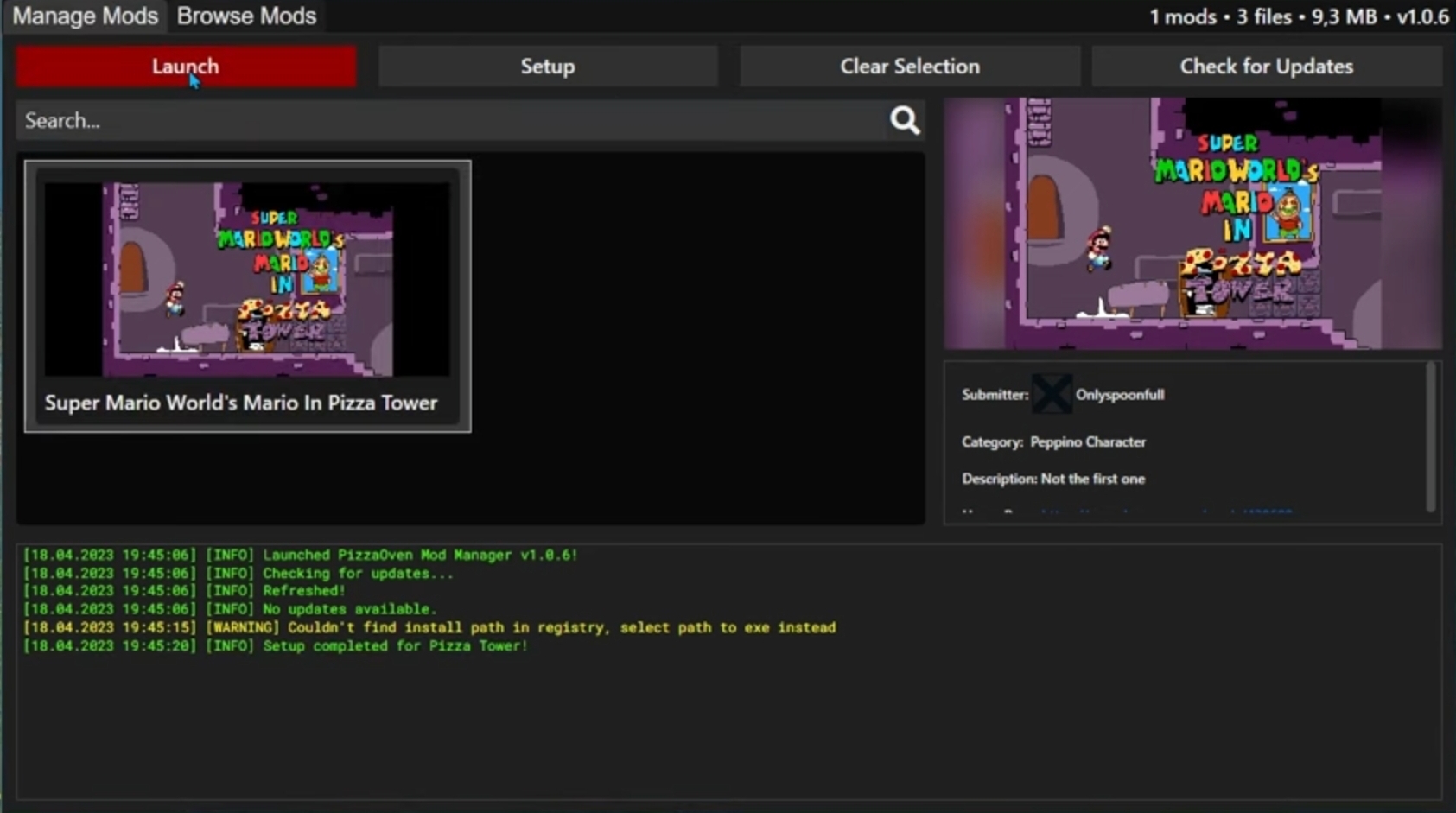Click the large mod preview image
This screenshot has width=1456, height=813.
1192,223
